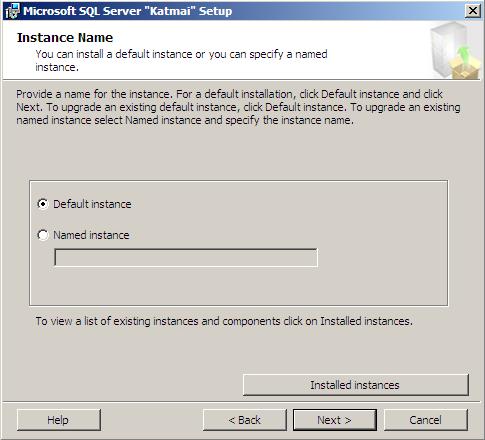Click the header subtitle about default or named instance
Viewport: 485px width, 440px height.
[181, 60]
